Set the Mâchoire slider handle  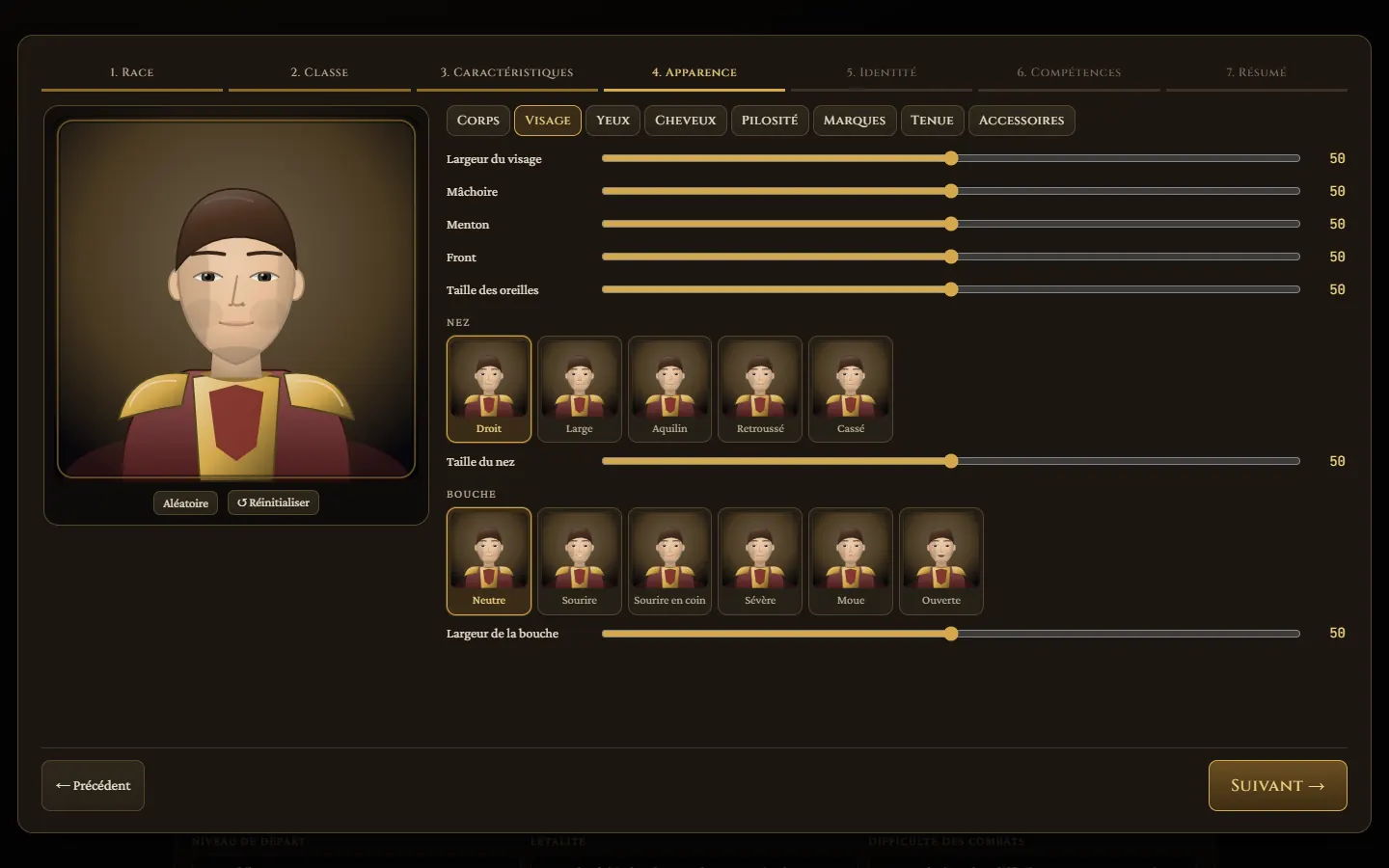coord(951,191)
